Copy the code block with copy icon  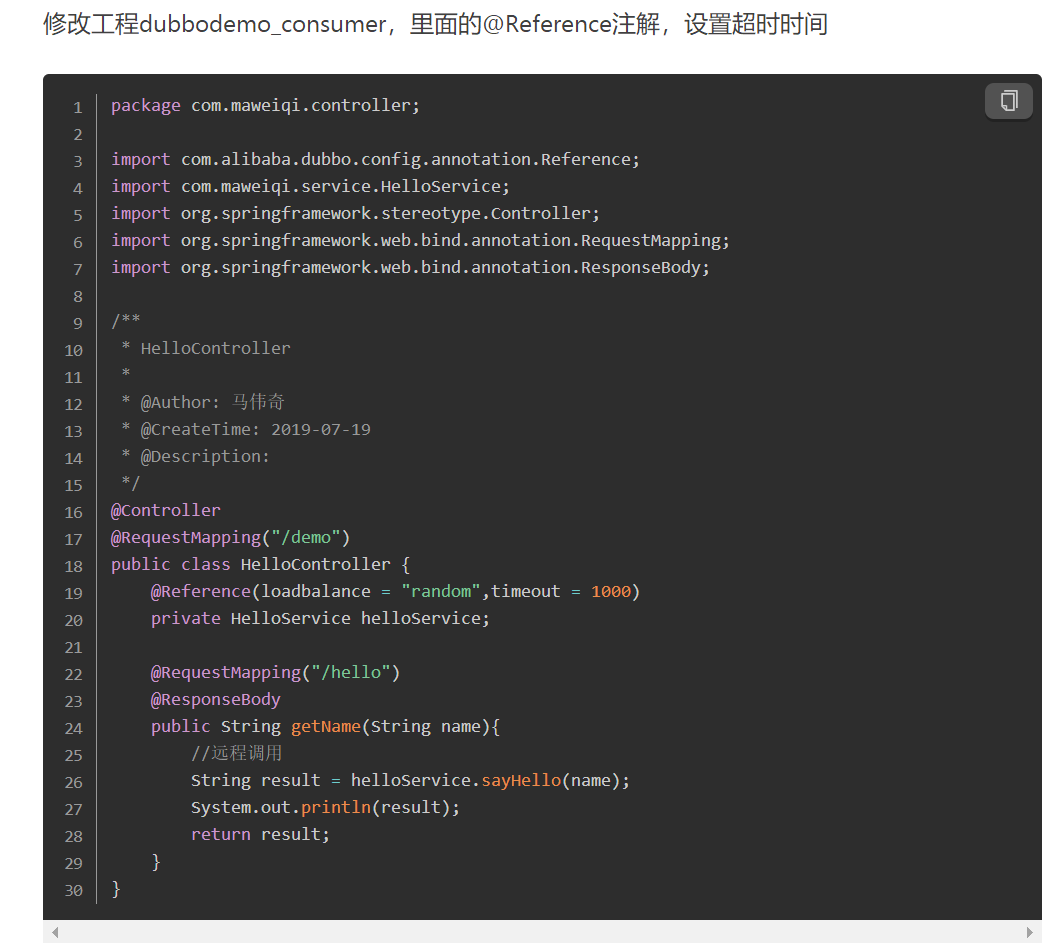pos(1008,100)
